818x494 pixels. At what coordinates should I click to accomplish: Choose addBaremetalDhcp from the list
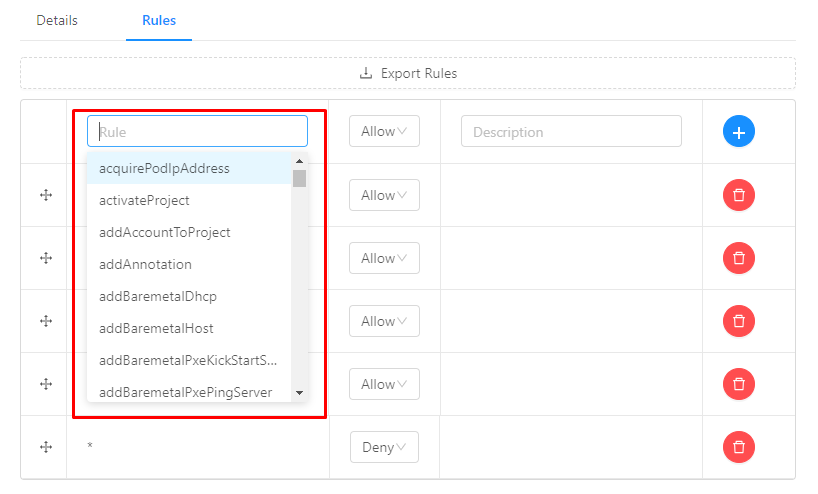pyautogui.click(x=189, y=296)
